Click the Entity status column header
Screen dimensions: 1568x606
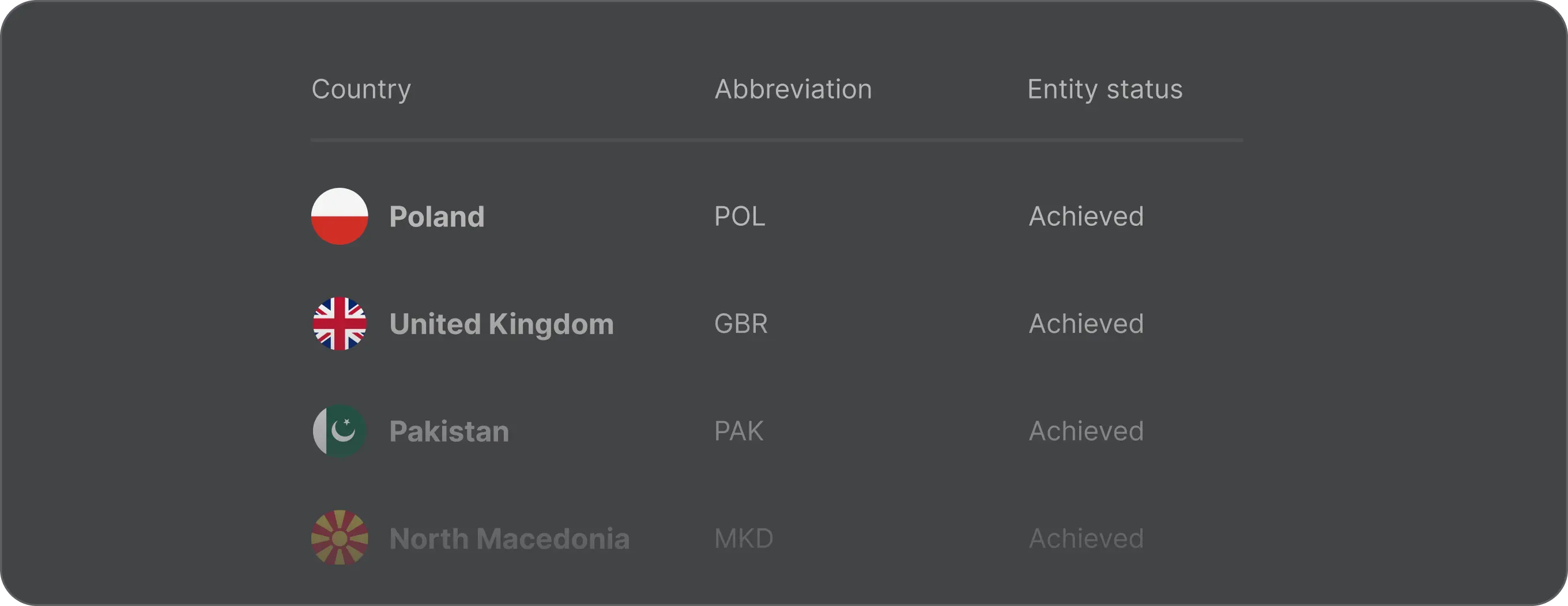tap(1104, 89)
